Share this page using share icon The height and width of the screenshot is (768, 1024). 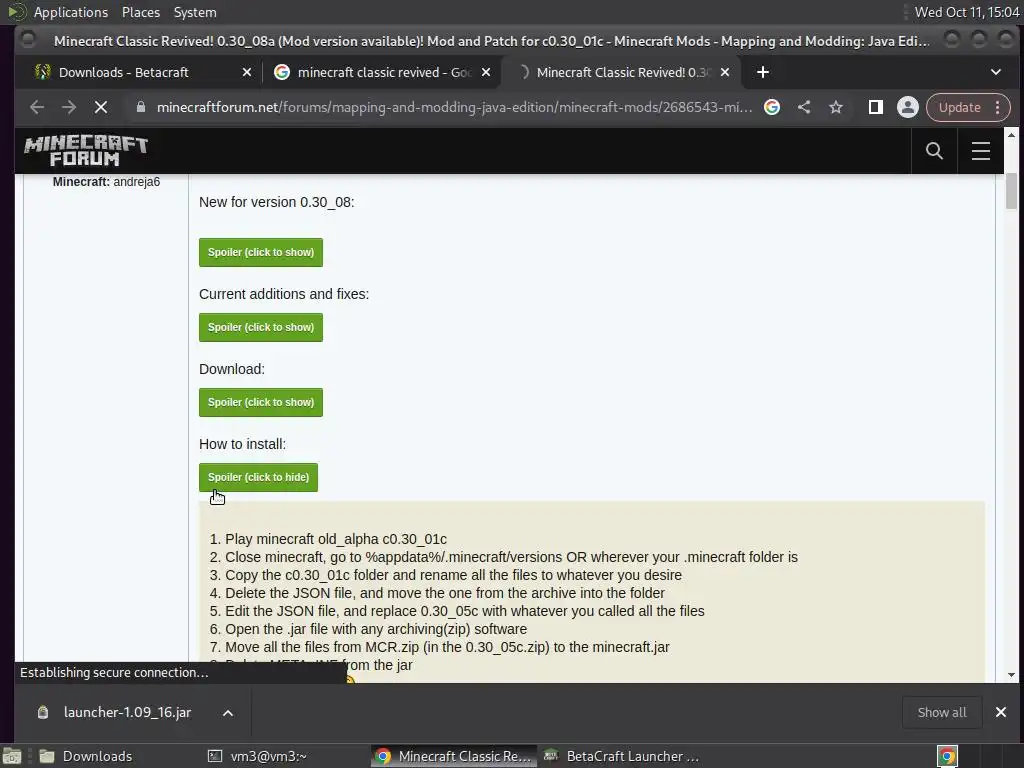click(x=804, y=107)
